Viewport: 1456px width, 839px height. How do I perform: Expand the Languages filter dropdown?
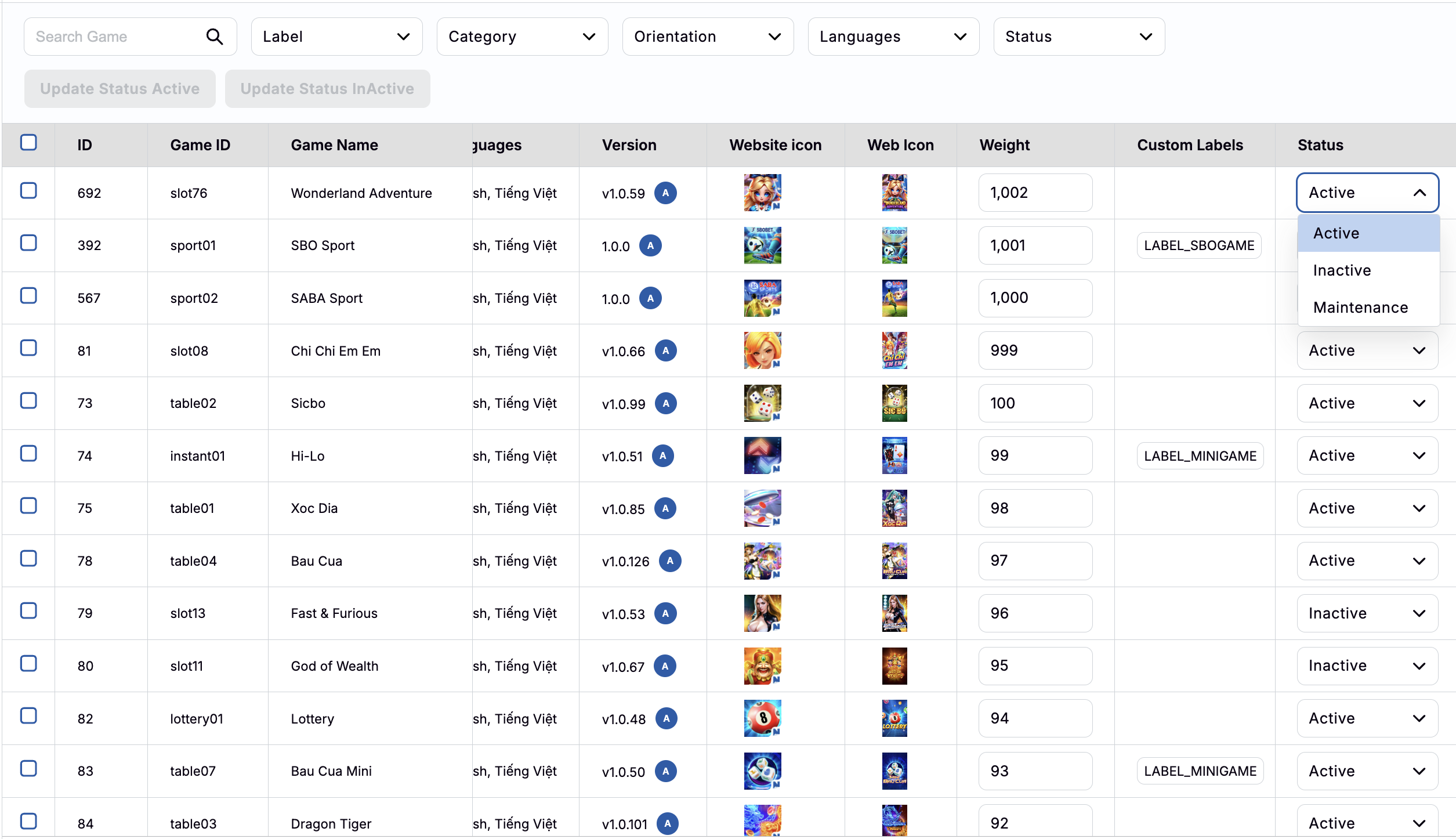pyautogui.click(x=893, y=37)
